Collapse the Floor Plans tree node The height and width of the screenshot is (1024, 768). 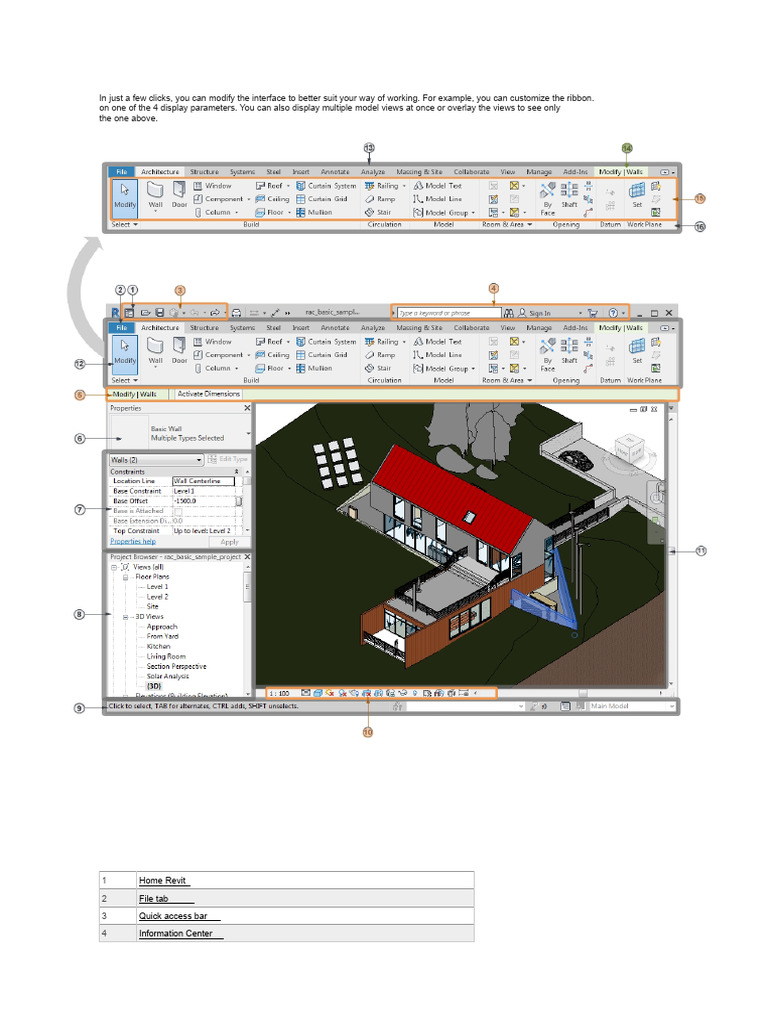coord(125,577)
